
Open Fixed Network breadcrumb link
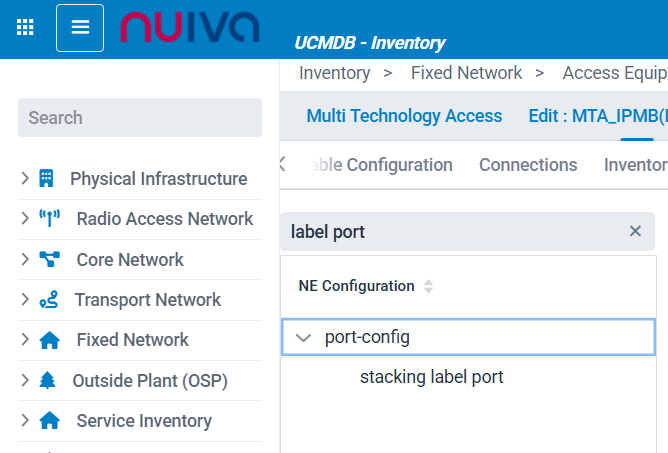[466, 73]
